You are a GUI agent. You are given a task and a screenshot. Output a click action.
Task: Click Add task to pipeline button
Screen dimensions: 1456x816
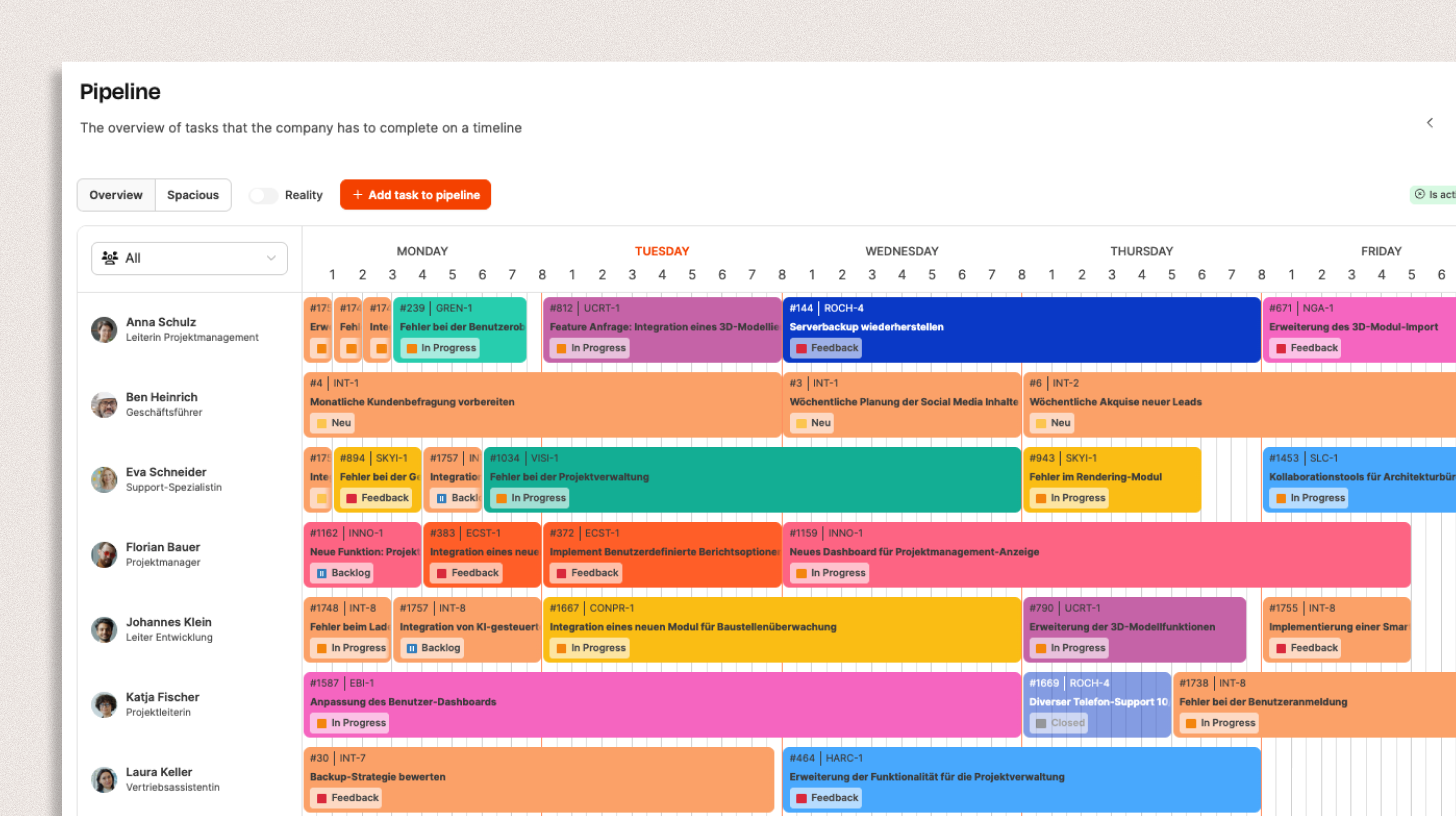pos(415,195)
